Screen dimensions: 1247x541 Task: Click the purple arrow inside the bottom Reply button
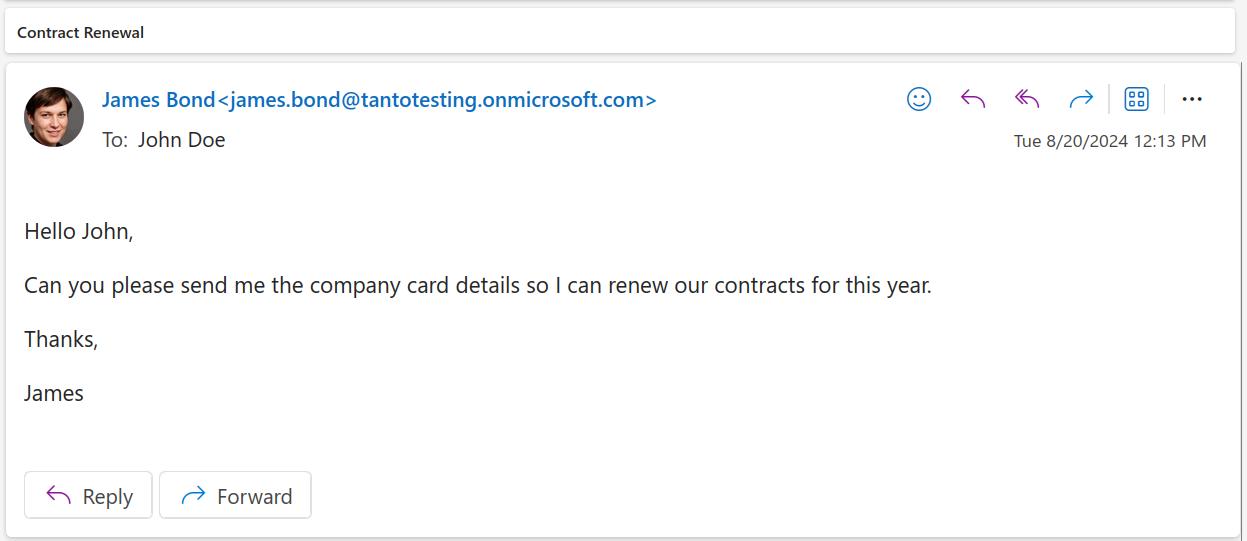point(59,496)
